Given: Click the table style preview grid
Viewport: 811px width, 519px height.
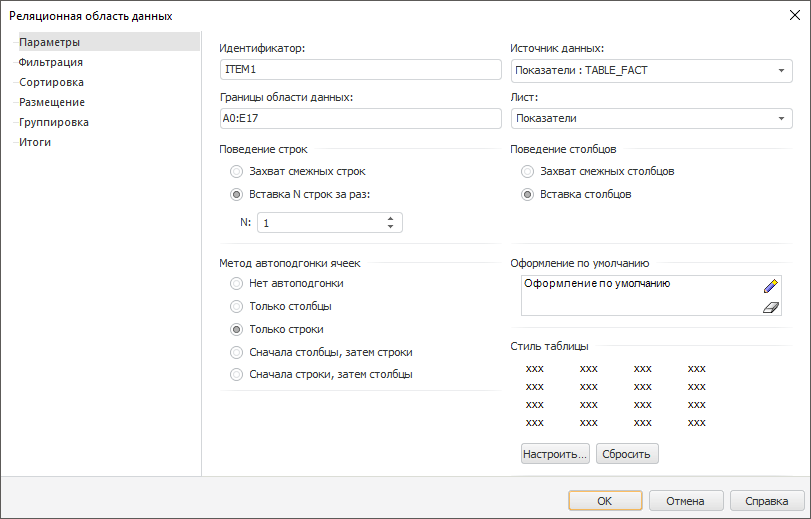Looking at the screenshot, I should (x=615, y=396).
